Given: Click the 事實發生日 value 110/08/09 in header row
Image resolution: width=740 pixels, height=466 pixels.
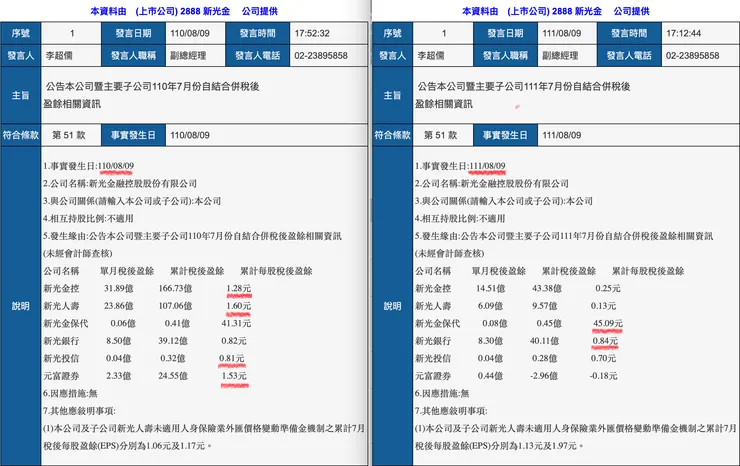Looking at the screenshot, I should [x=190, y=135].
